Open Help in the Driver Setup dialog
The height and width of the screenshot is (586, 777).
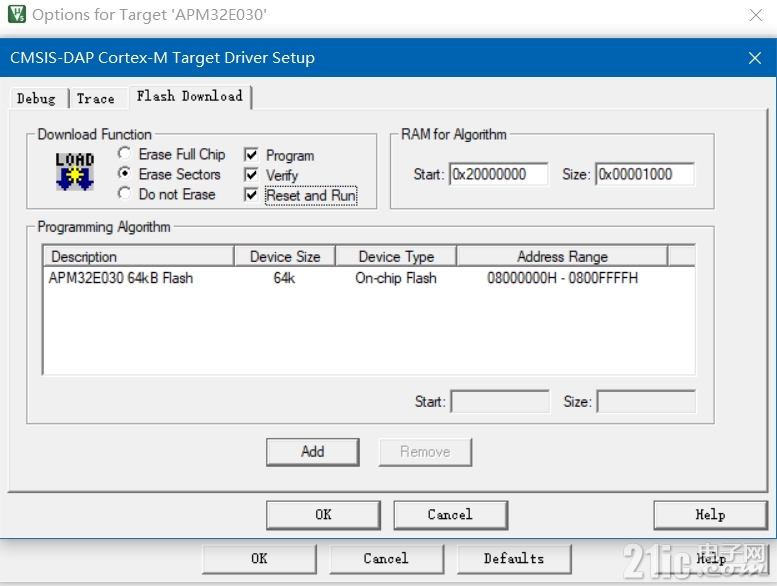710,515
